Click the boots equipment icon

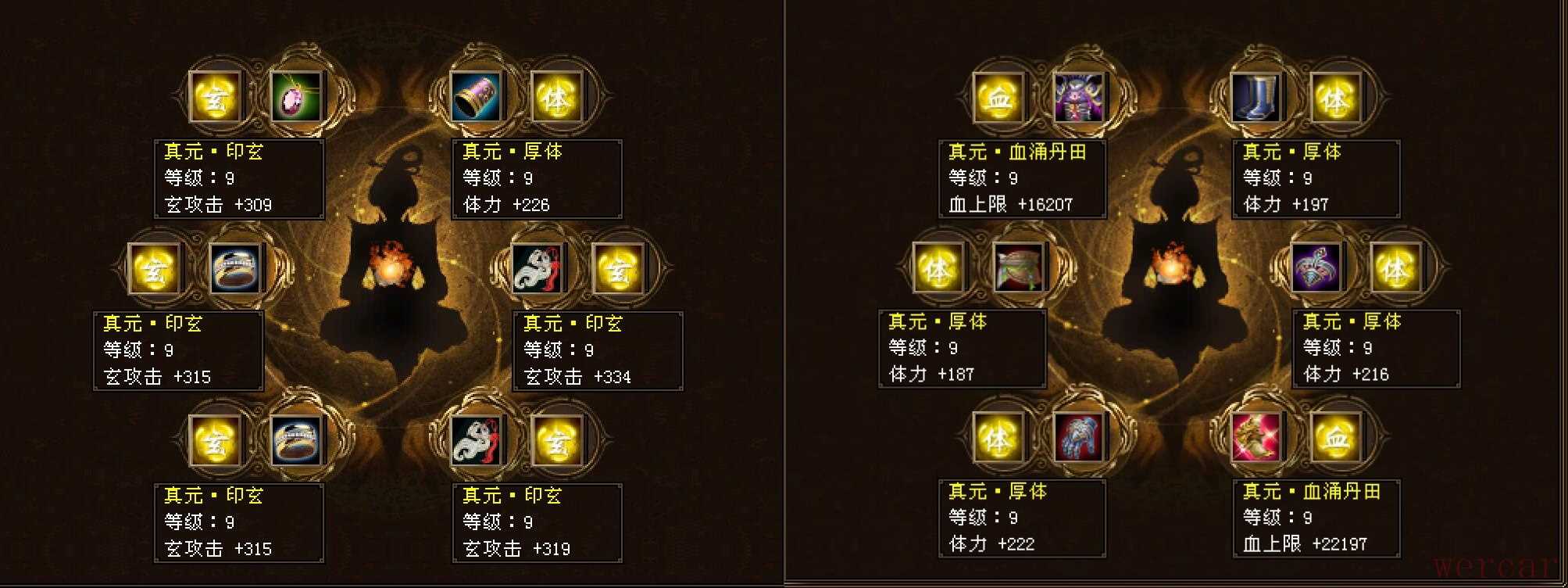pos(1255,98)
